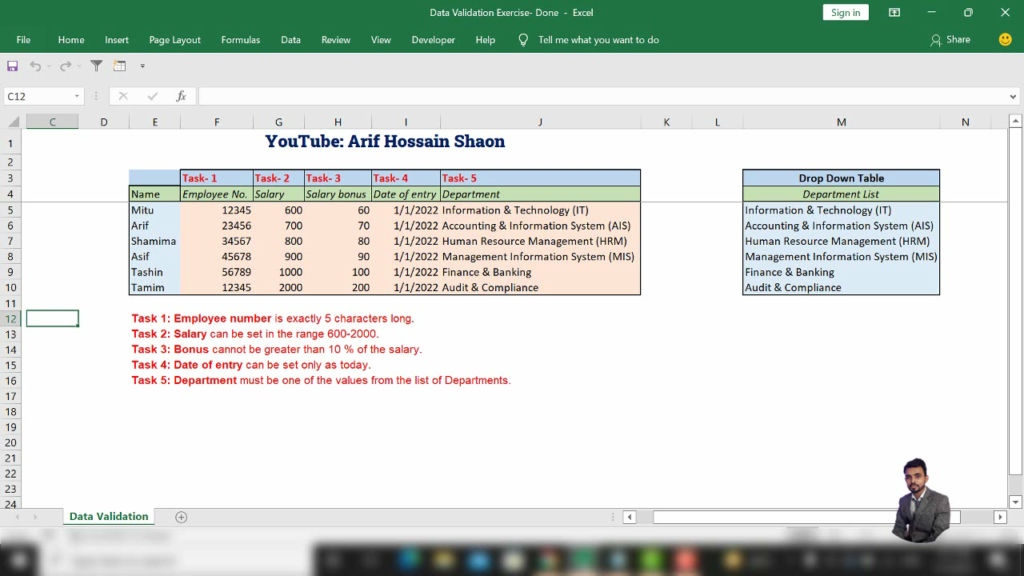Open the Name Box dropdown arrow
This screenshot has height=576, width=1024.
point(77,97)
